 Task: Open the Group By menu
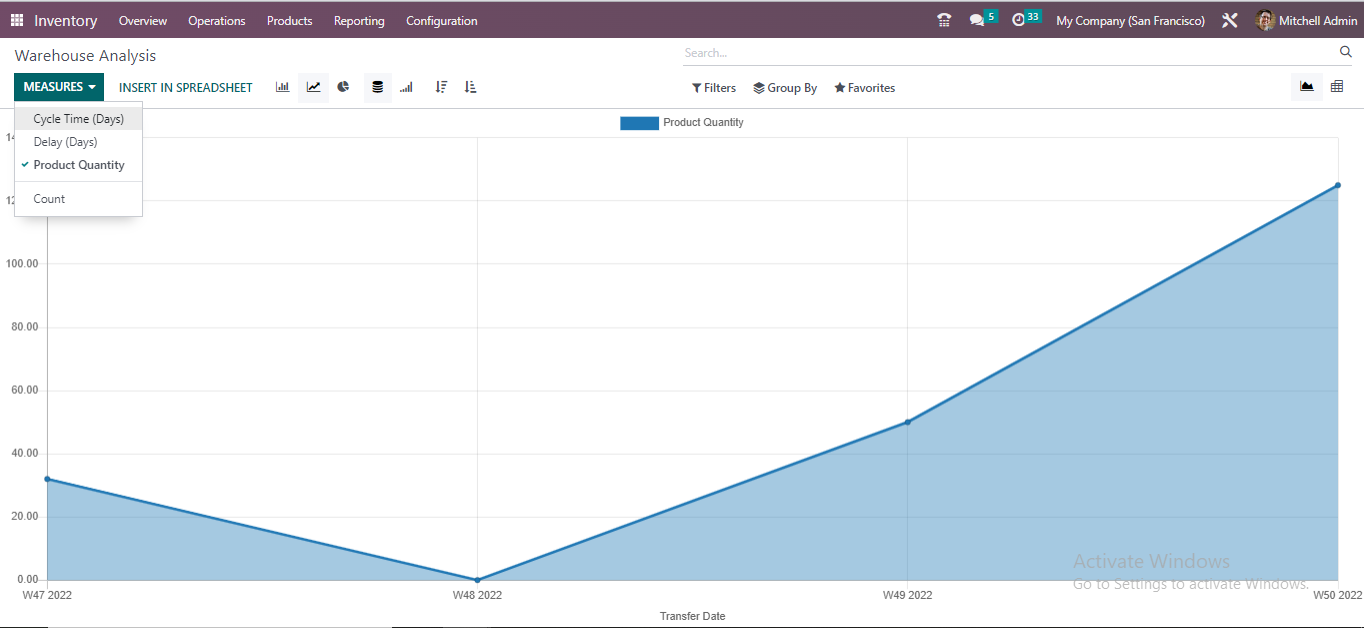[x=784, y=88]
